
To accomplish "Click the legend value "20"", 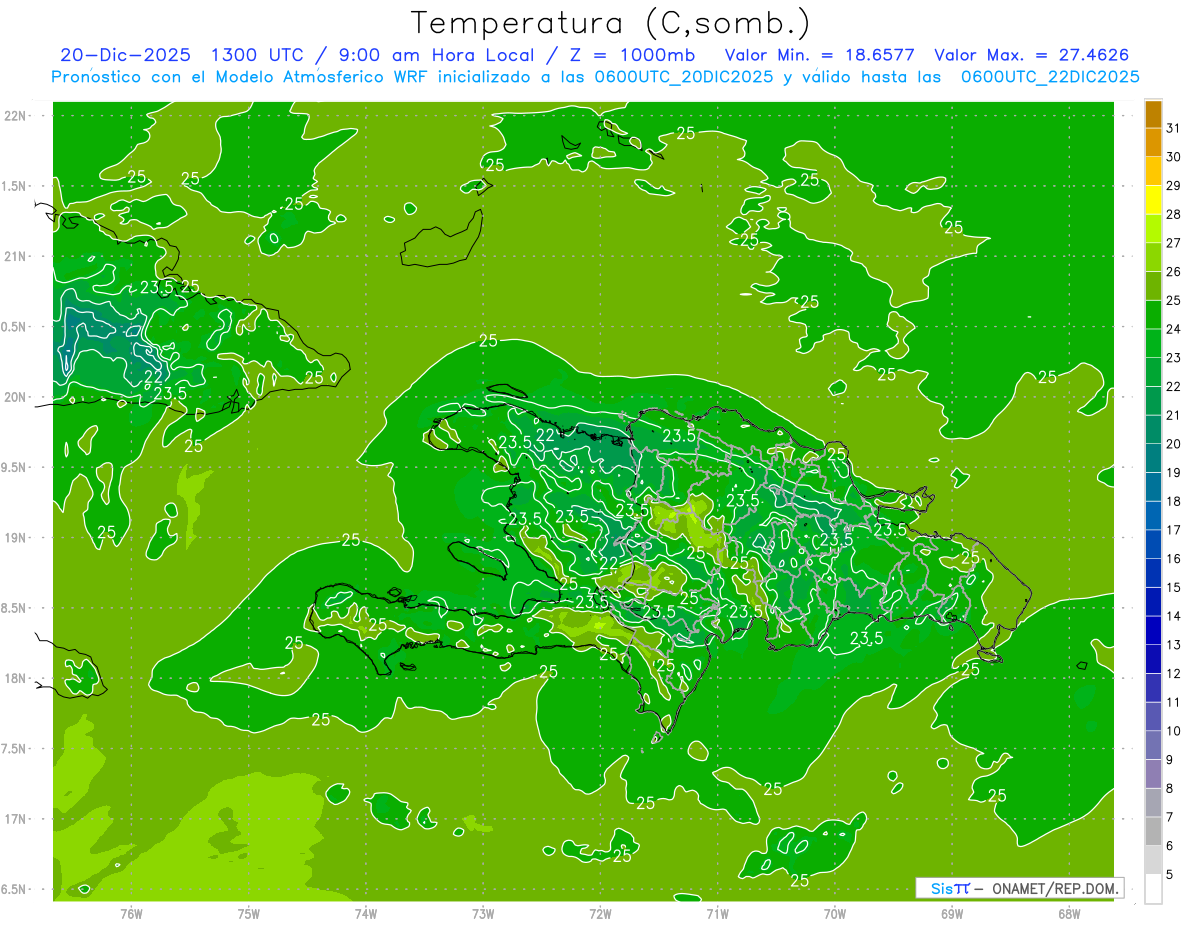I will point(1174,444).
